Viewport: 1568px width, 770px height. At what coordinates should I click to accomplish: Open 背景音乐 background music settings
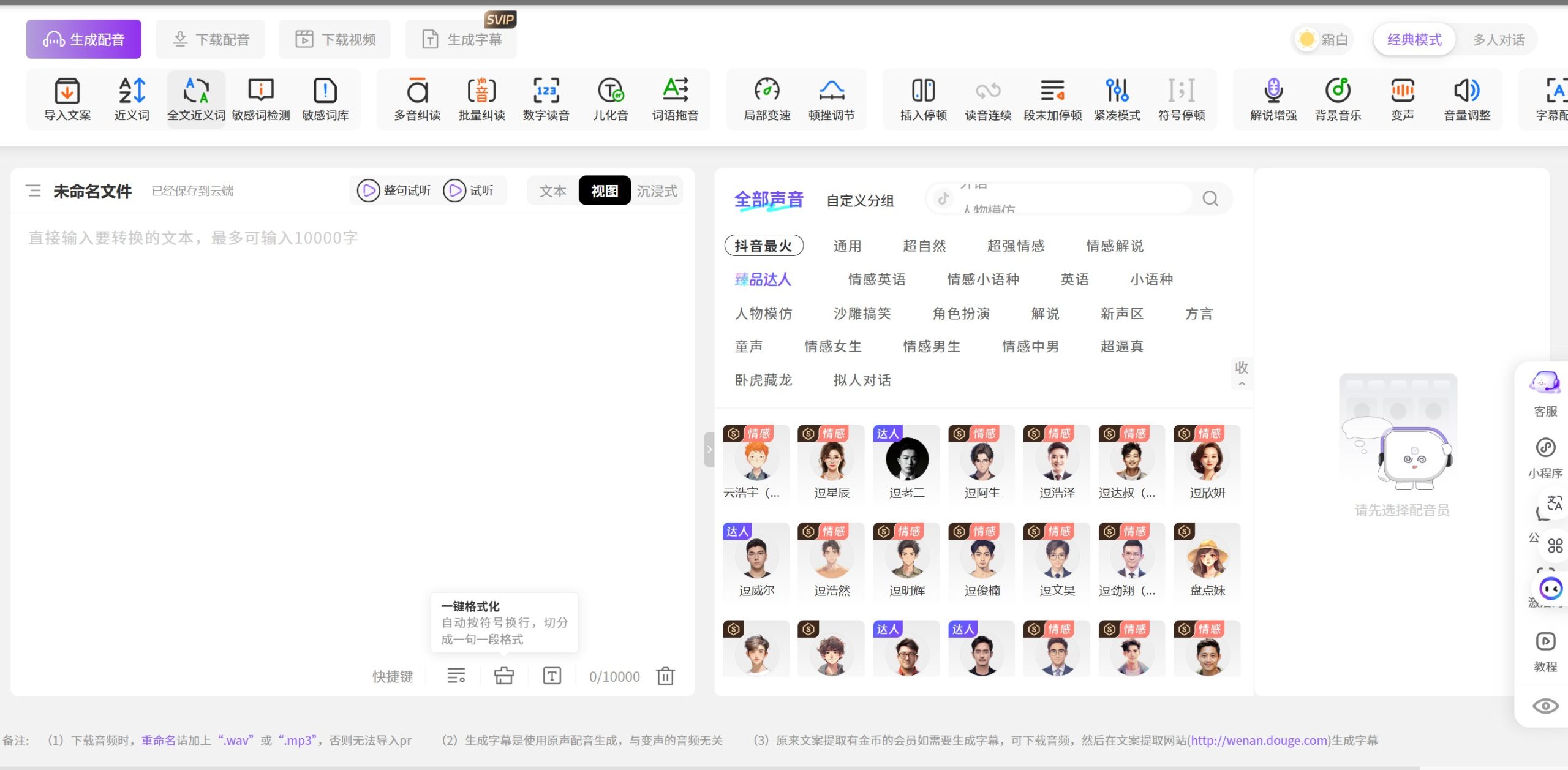tap(1338, 99)
